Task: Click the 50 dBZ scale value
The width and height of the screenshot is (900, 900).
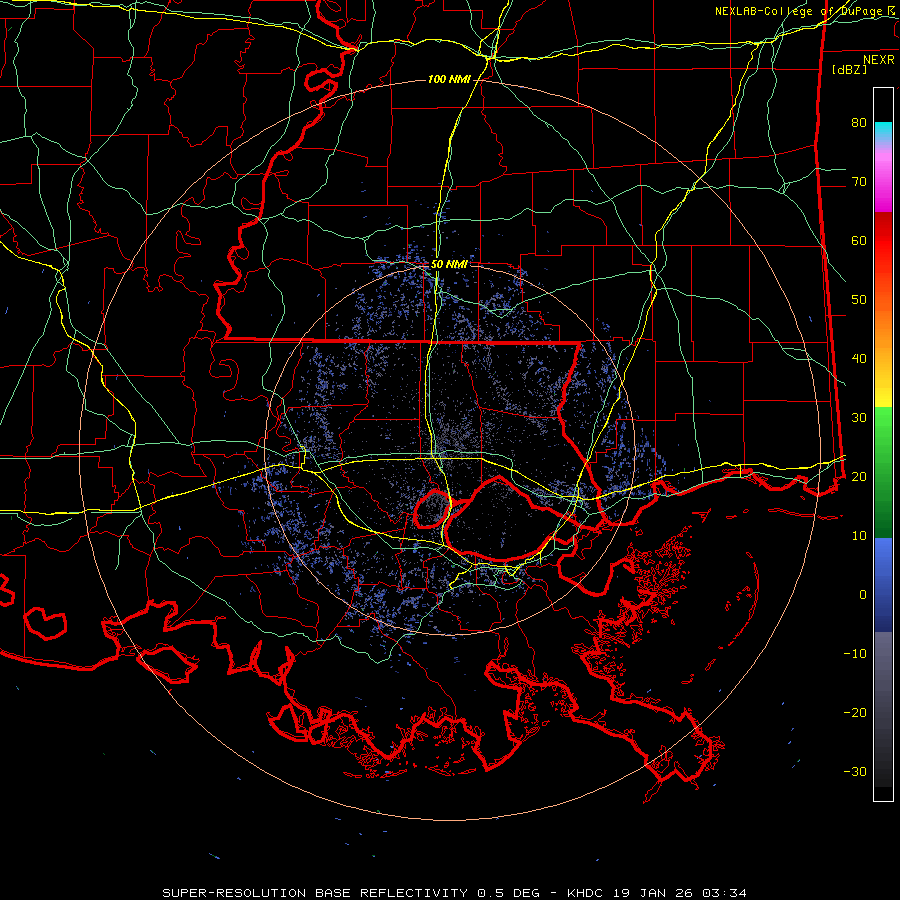Action: click(x=859, y=300)
